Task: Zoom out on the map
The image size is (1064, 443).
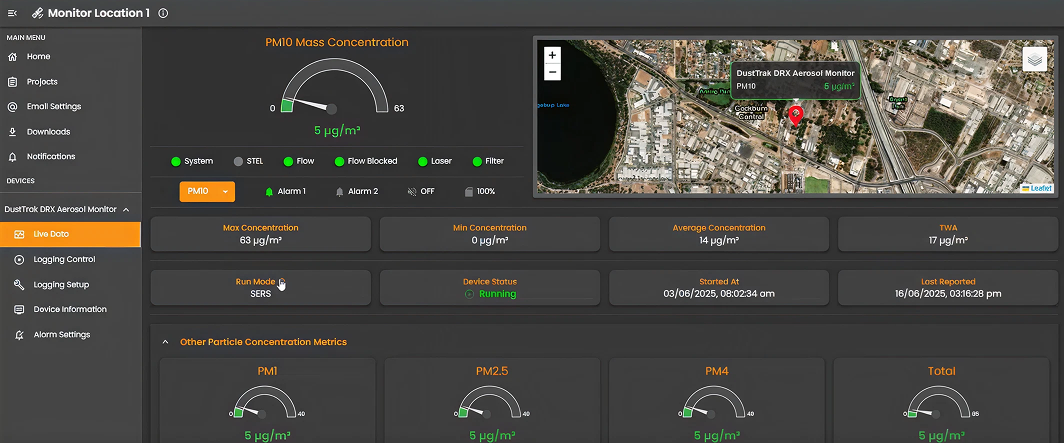Action: pos(552,72)
